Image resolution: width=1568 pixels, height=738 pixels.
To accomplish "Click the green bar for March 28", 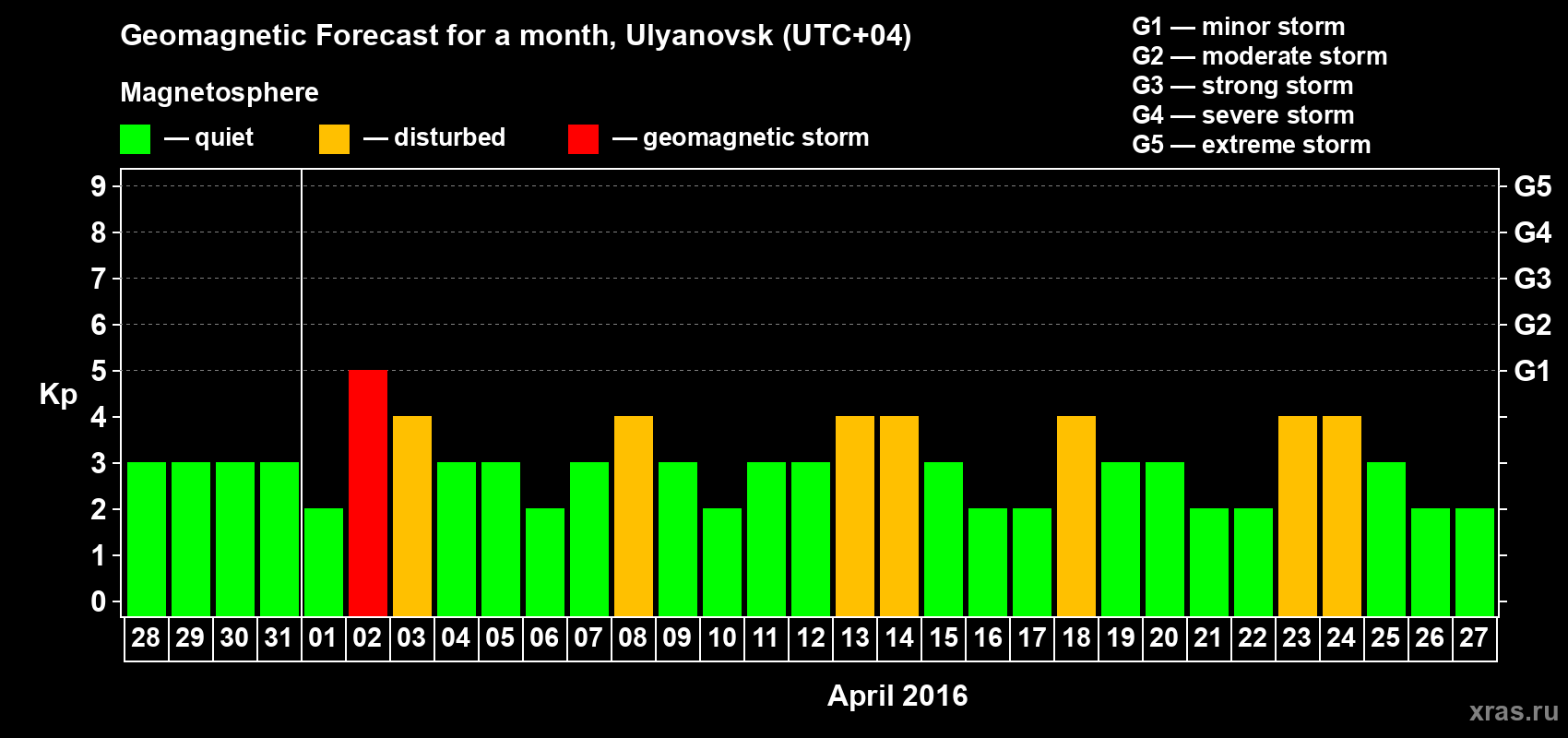I will [x=147, y=539].
